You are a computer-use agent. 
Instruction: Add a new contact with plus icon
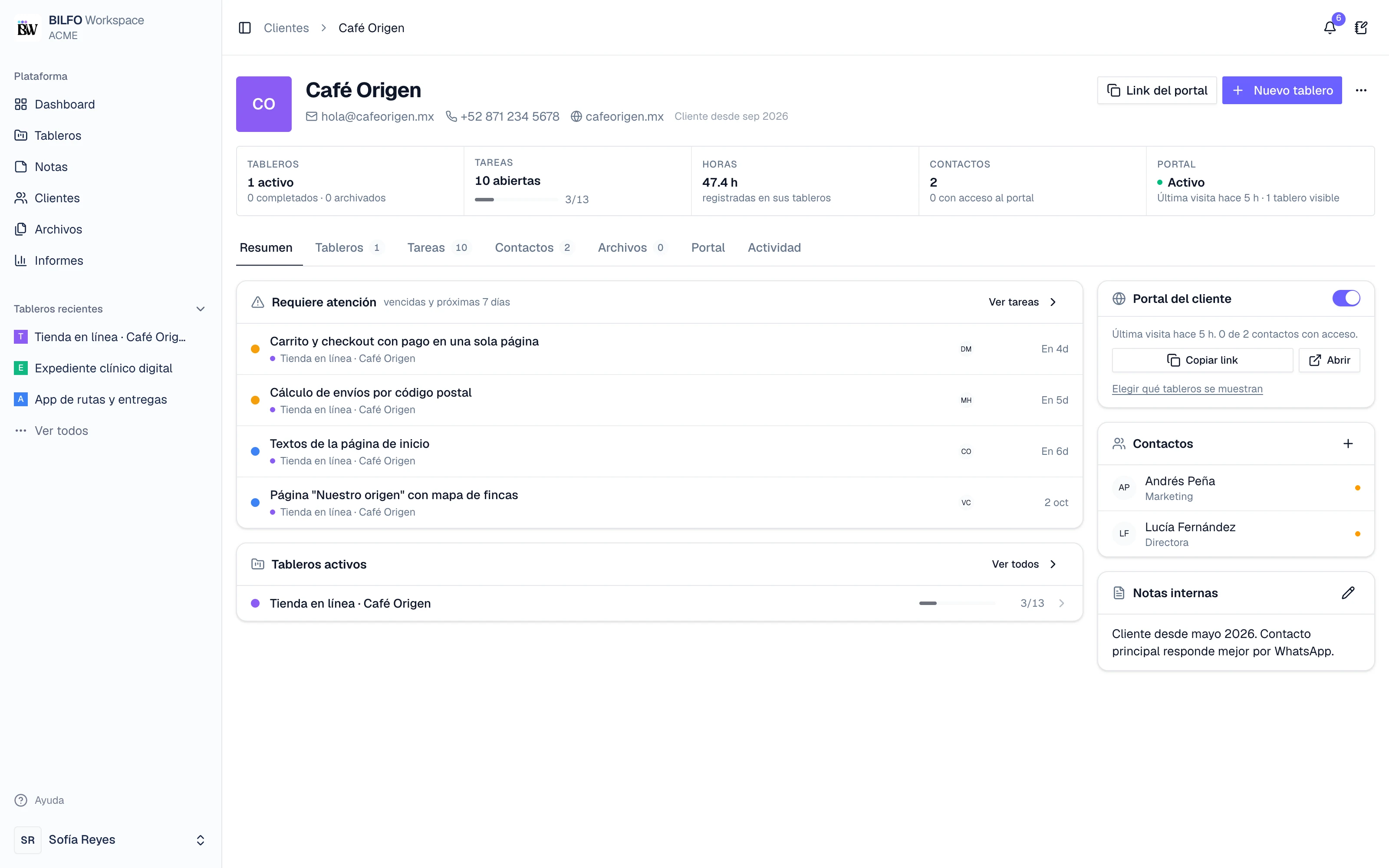click(1348, 443)
